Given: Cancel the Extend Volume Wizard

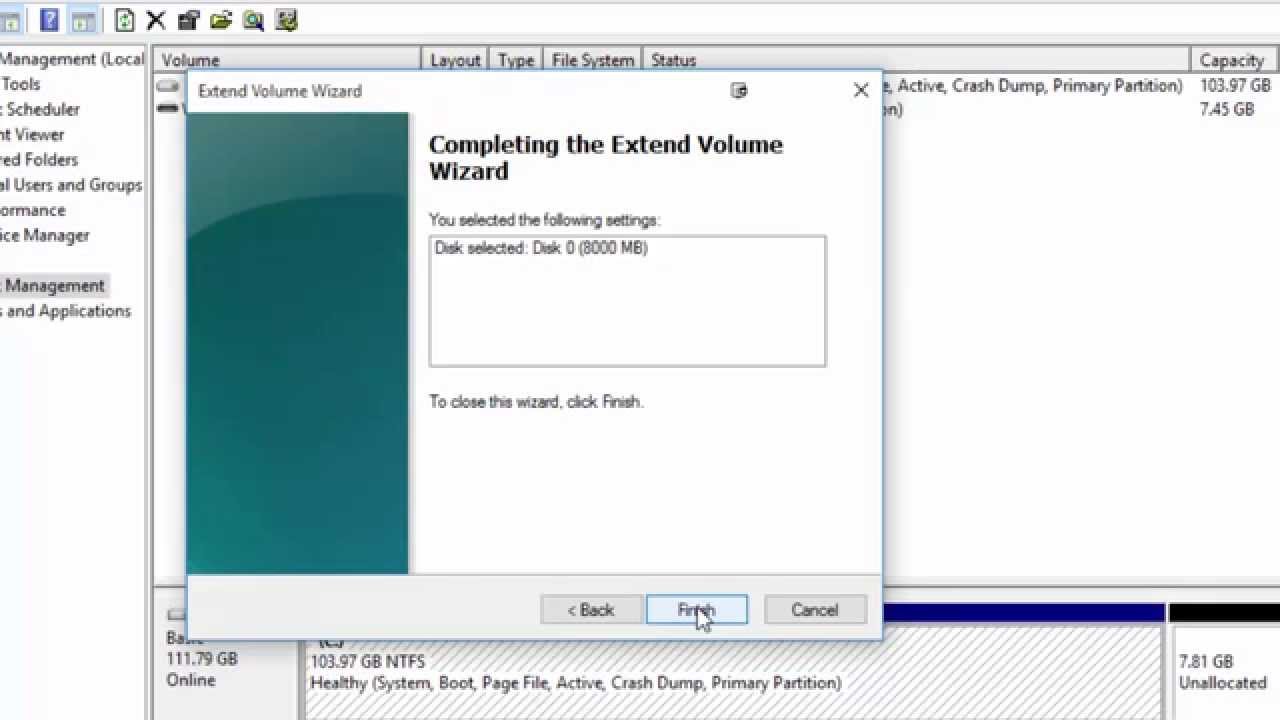Looking at the screenshot, I should (x=815, y=610).
